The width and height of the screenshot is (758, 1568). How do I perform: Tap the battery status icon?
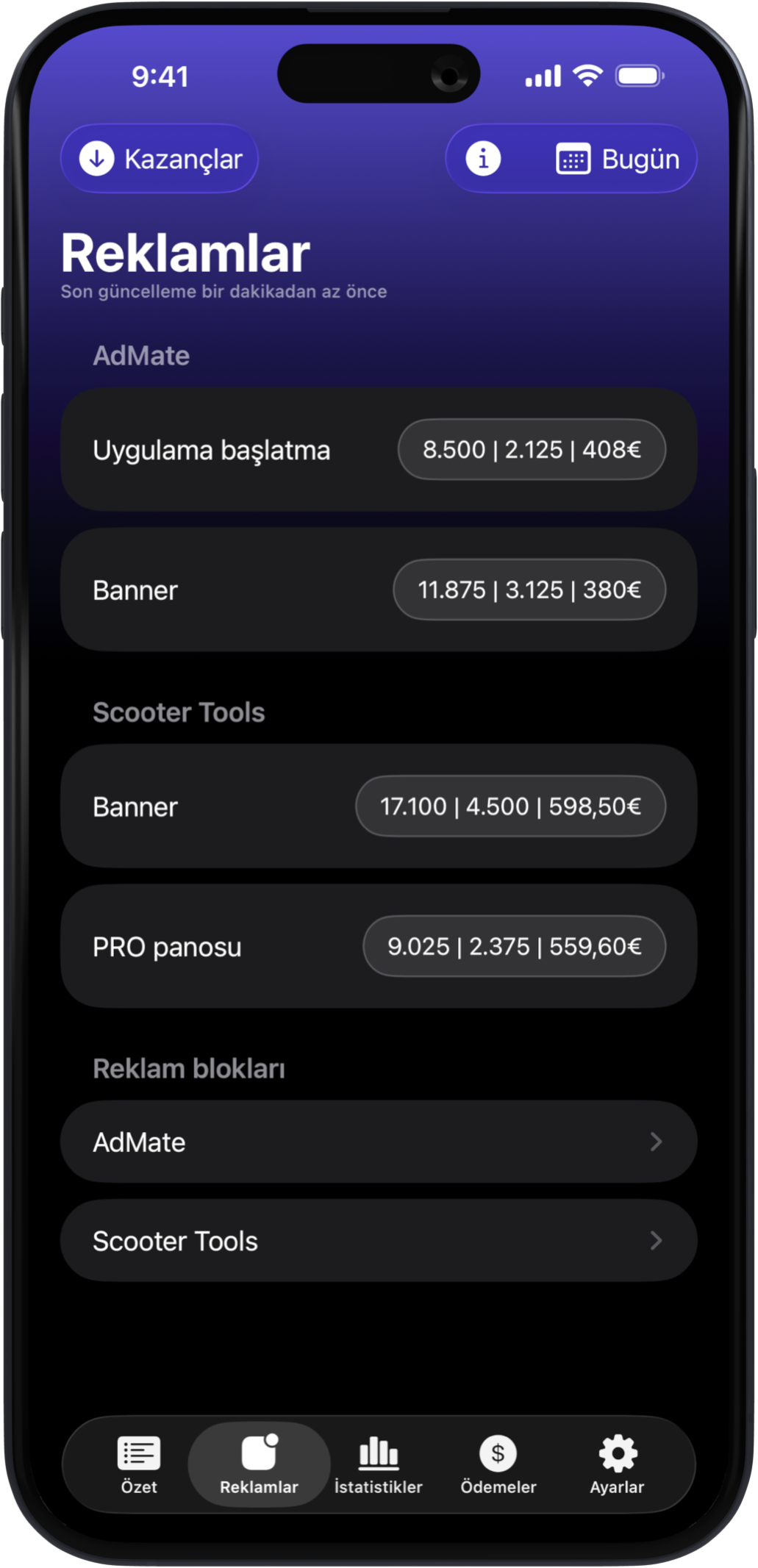pos(639,76)
